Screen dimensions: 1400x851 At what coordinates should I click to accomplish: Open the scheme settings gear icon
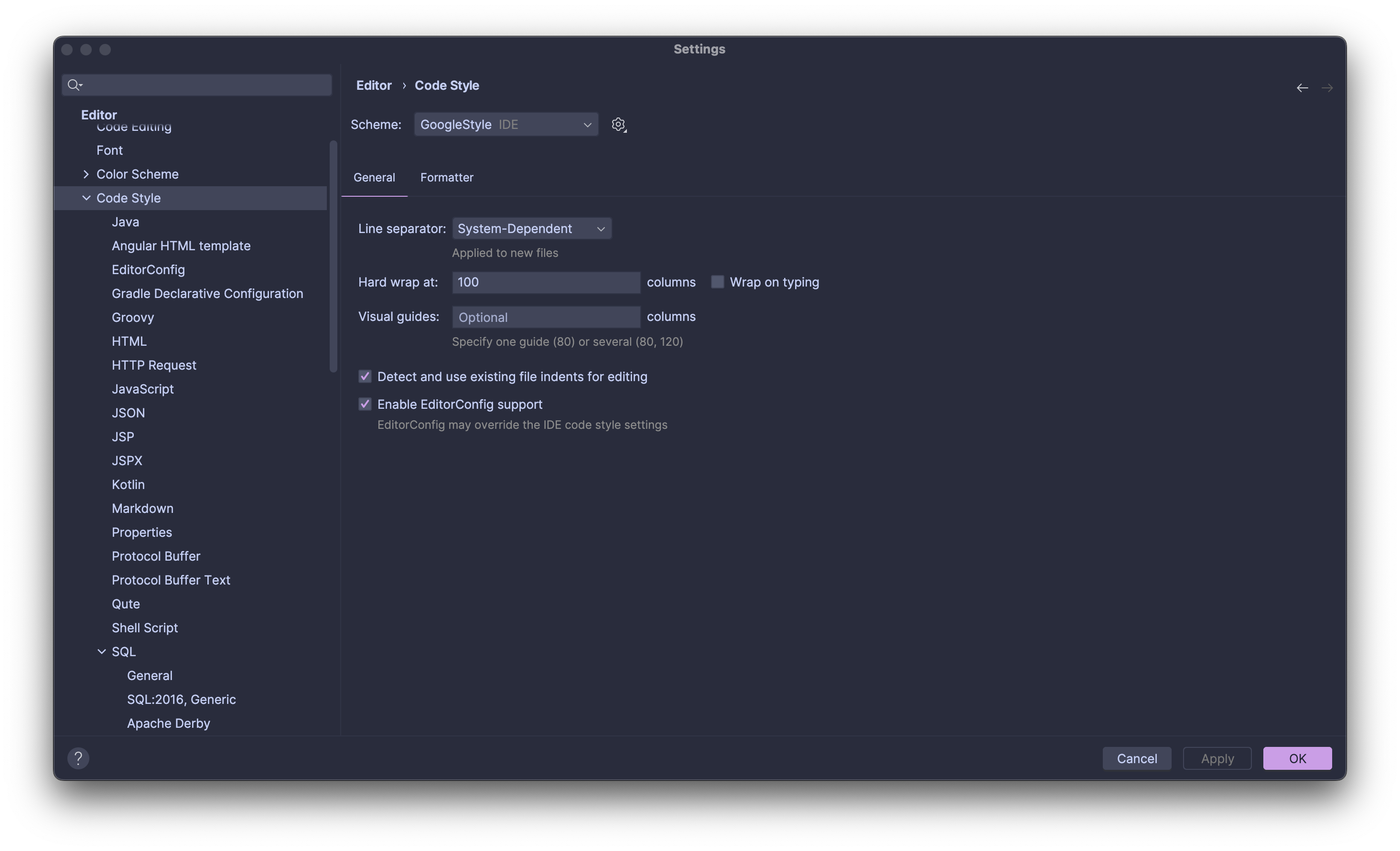[618, 124]
